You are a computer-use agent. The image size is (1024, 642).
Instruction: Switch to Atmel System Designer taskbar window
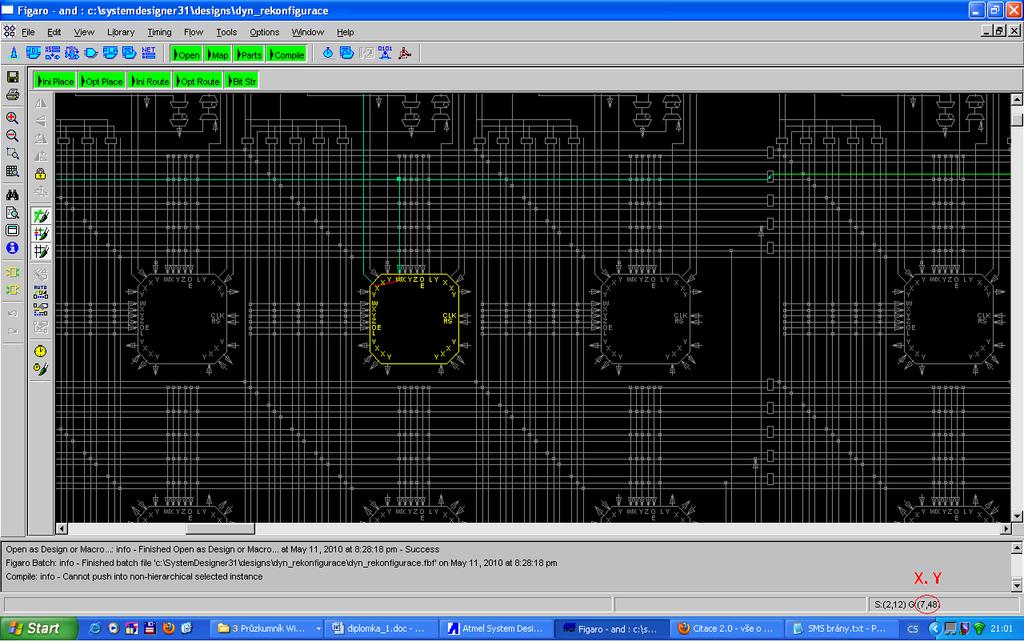[x=496, y=628]
